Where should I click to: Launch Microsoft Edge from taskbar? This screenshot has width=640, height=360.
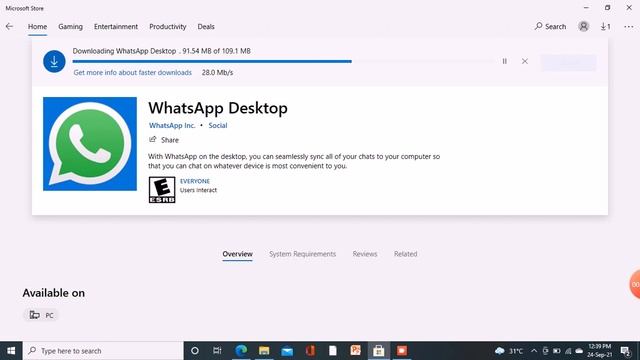point(241,351)
